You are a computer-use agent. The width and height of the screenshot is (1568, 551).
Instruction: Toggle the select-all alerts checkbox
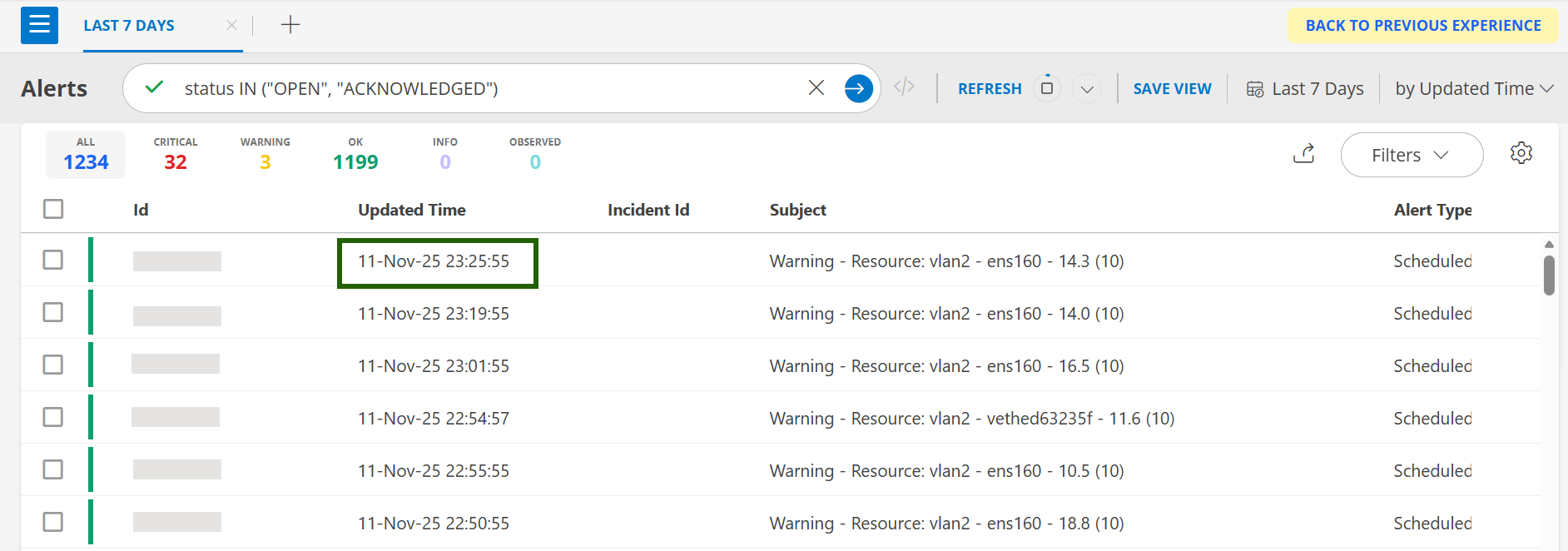[x=53, y=209]
